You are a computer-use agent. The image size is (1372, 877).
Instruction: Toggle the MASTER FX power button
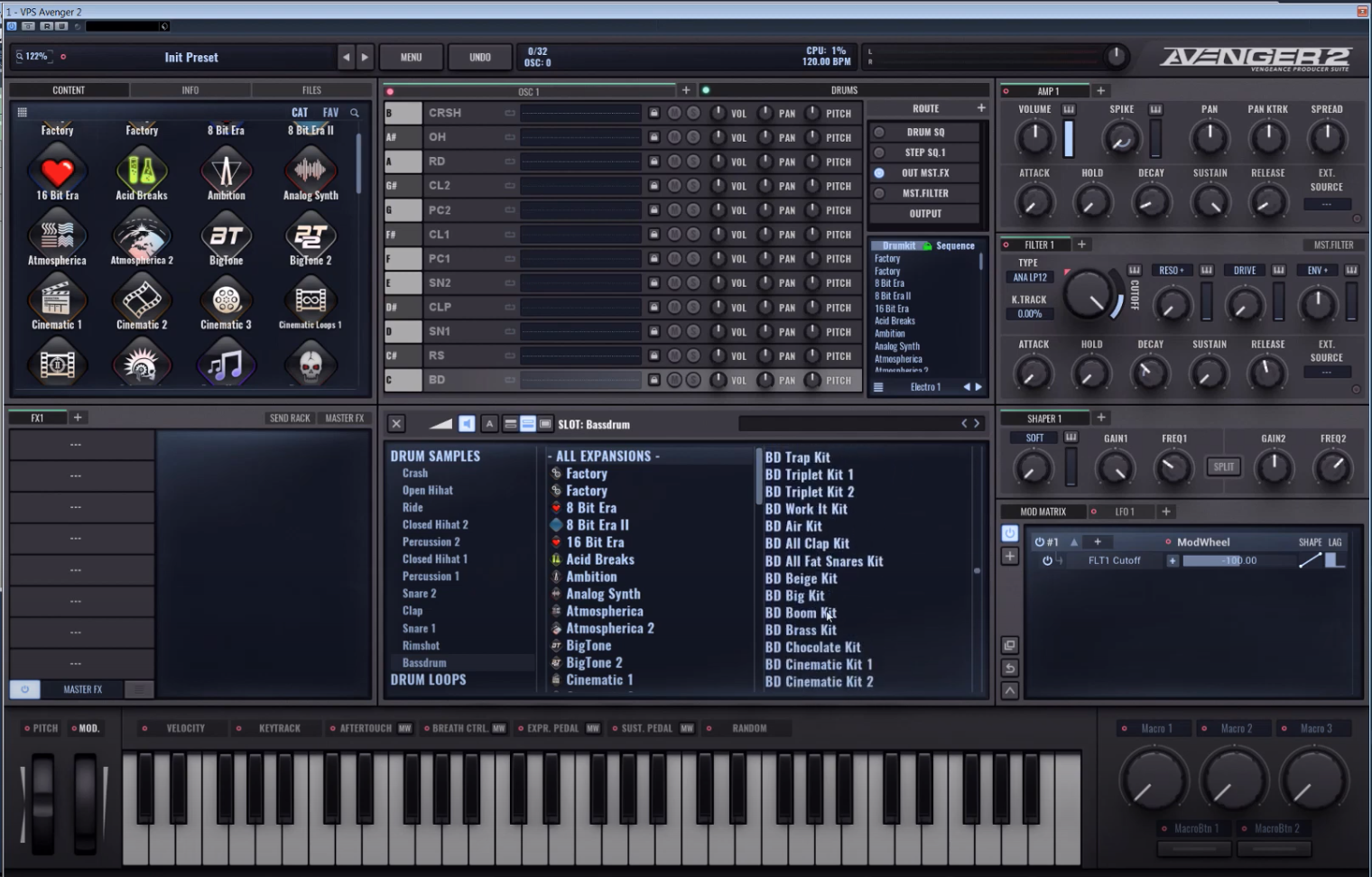click(x=24, y=689)
